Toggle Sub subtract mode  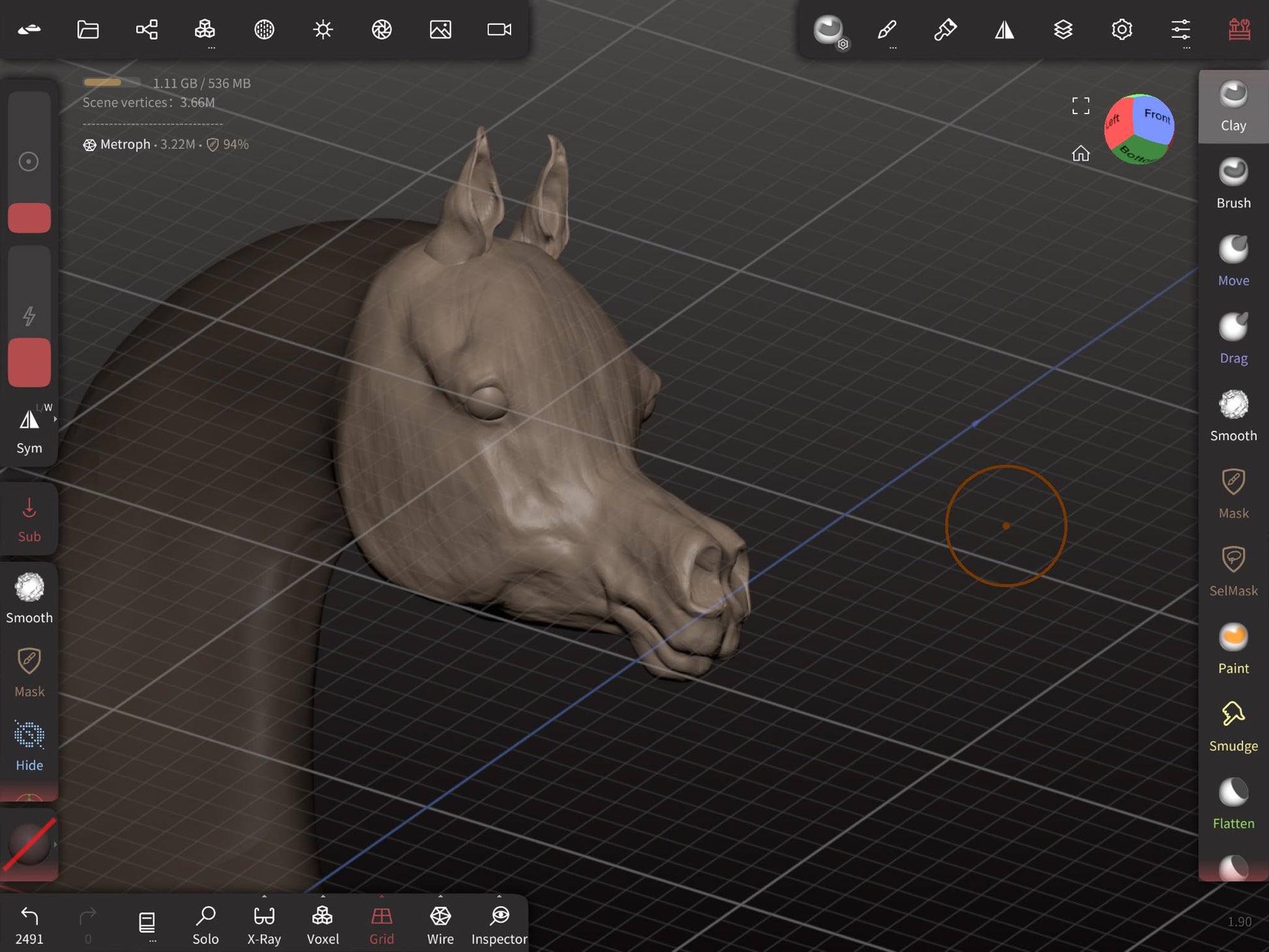[x=29, y=519]
